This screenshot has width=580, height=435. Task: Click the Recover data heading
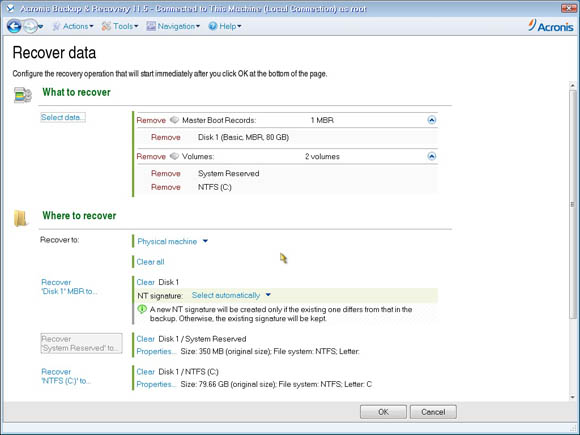tap(54, 53)
